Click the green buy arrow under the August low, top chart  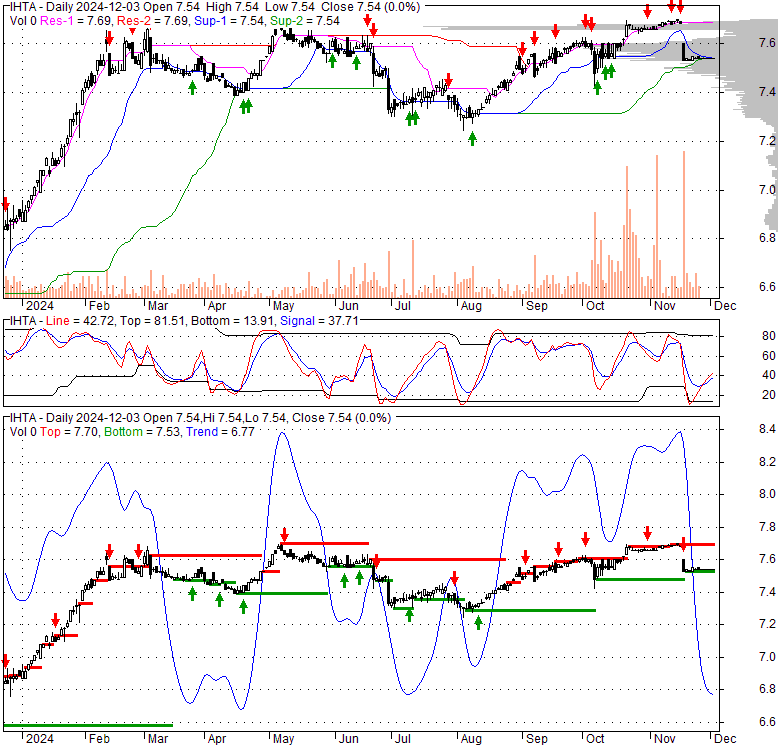pyautogui.click(x=472, y=139)
